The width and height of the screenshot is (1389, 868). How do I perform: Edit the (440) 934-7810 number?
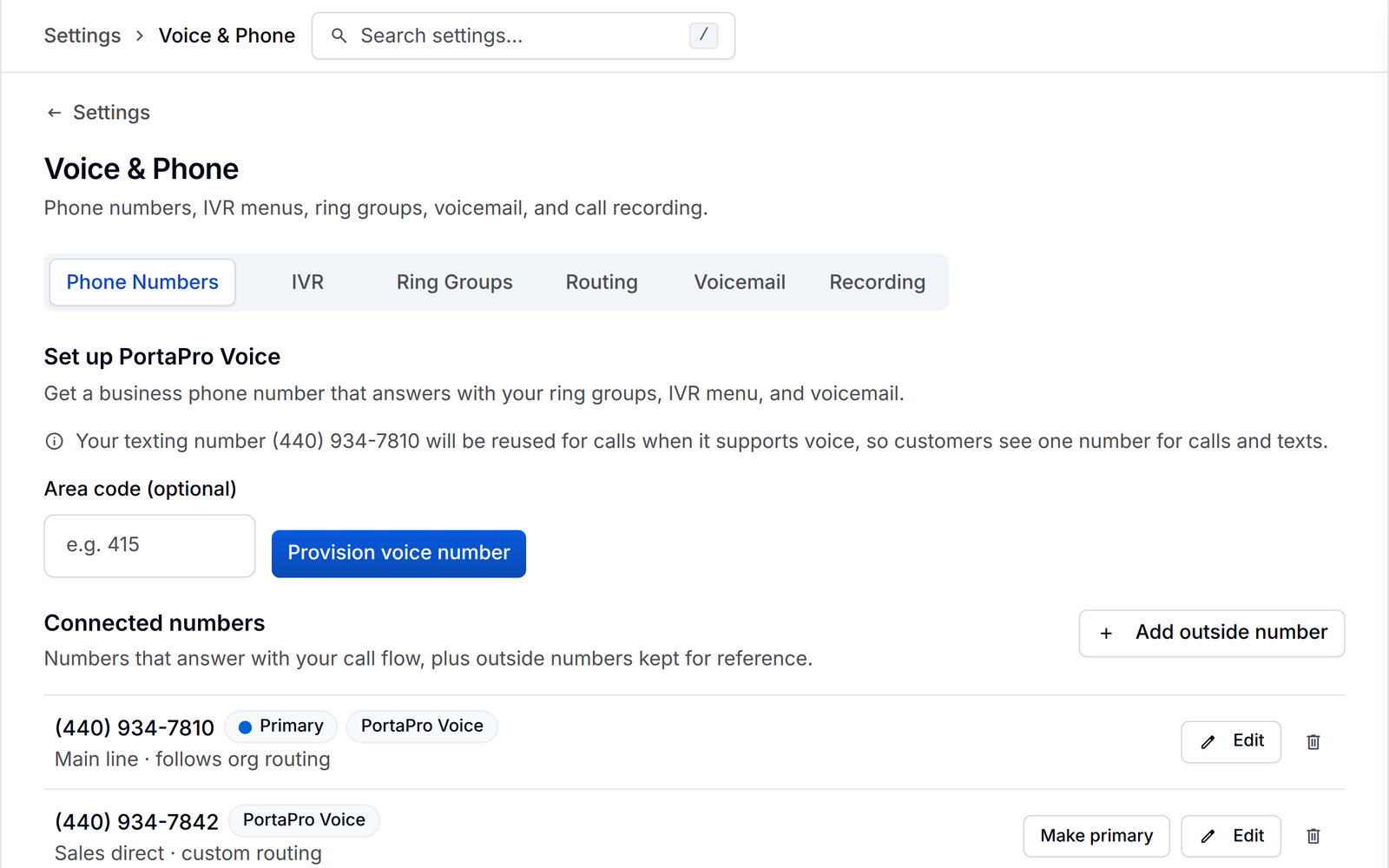1231,742
